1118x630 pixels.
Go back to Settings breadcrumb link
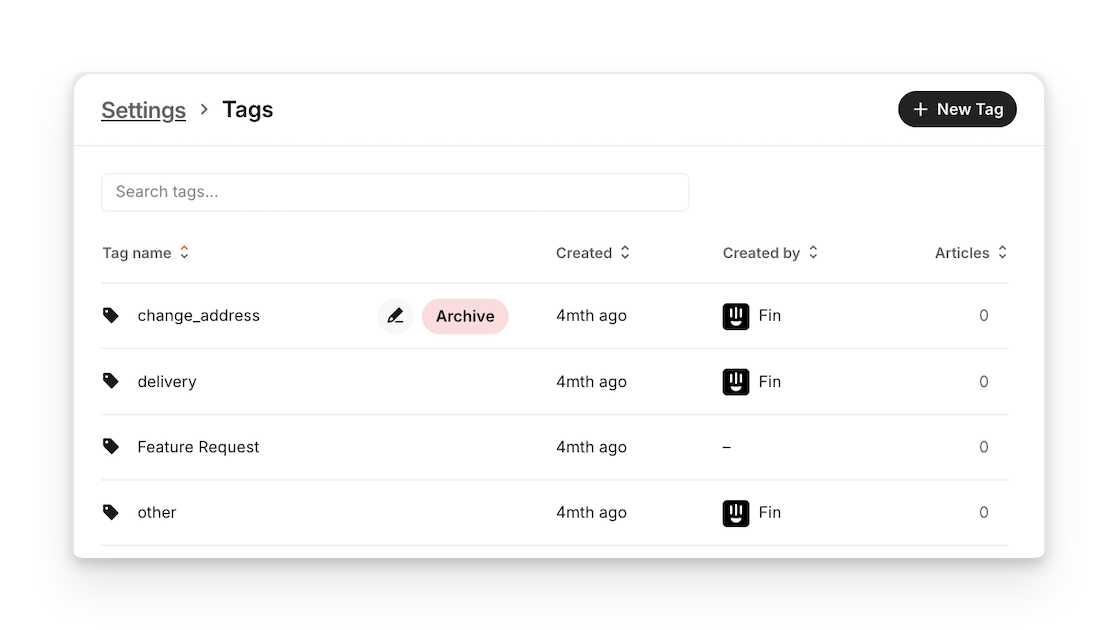pyautogui.click(x=143, y=110)
